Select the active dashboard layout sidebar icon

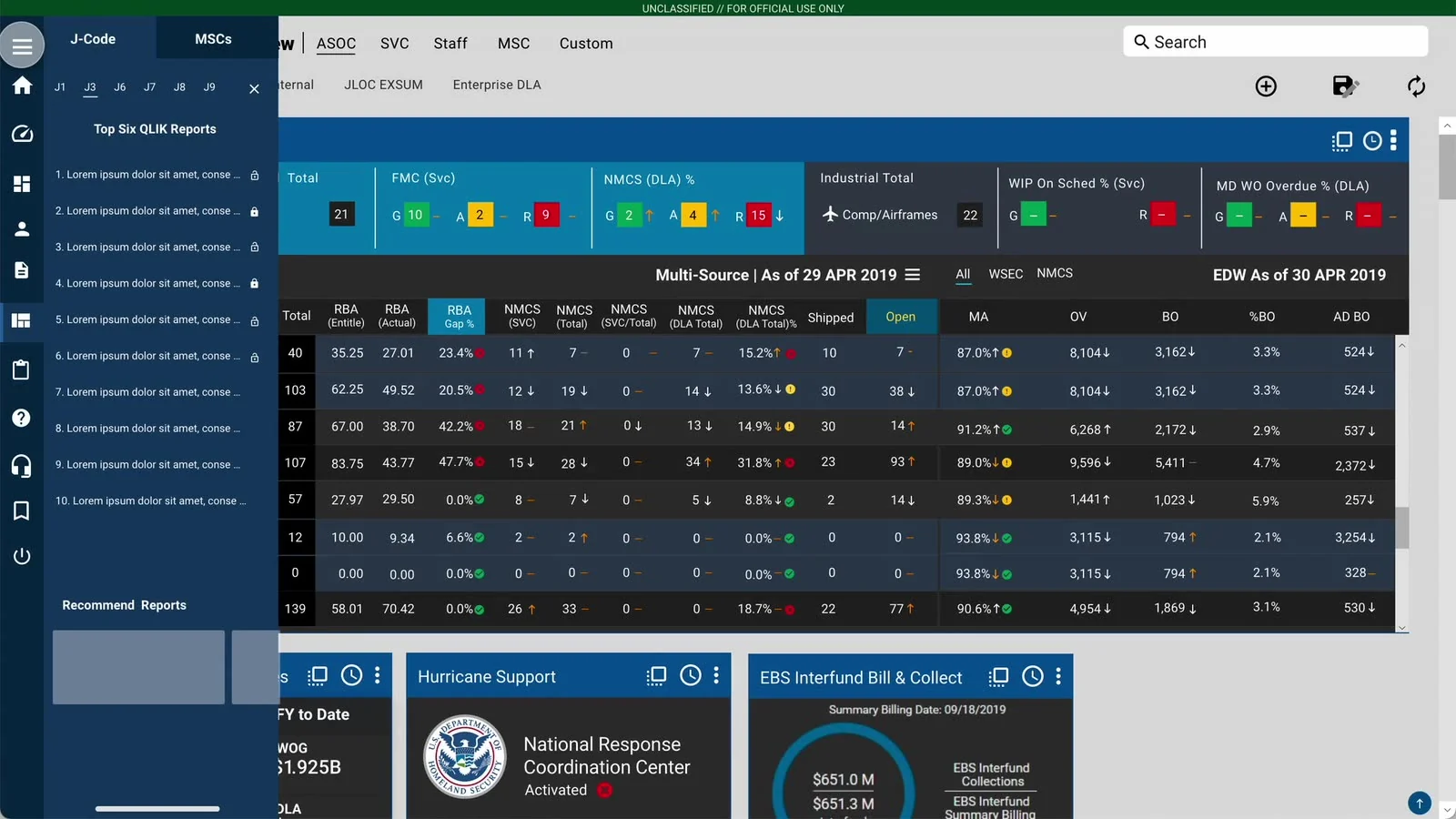pyautogui.click(x=22, y=320)
